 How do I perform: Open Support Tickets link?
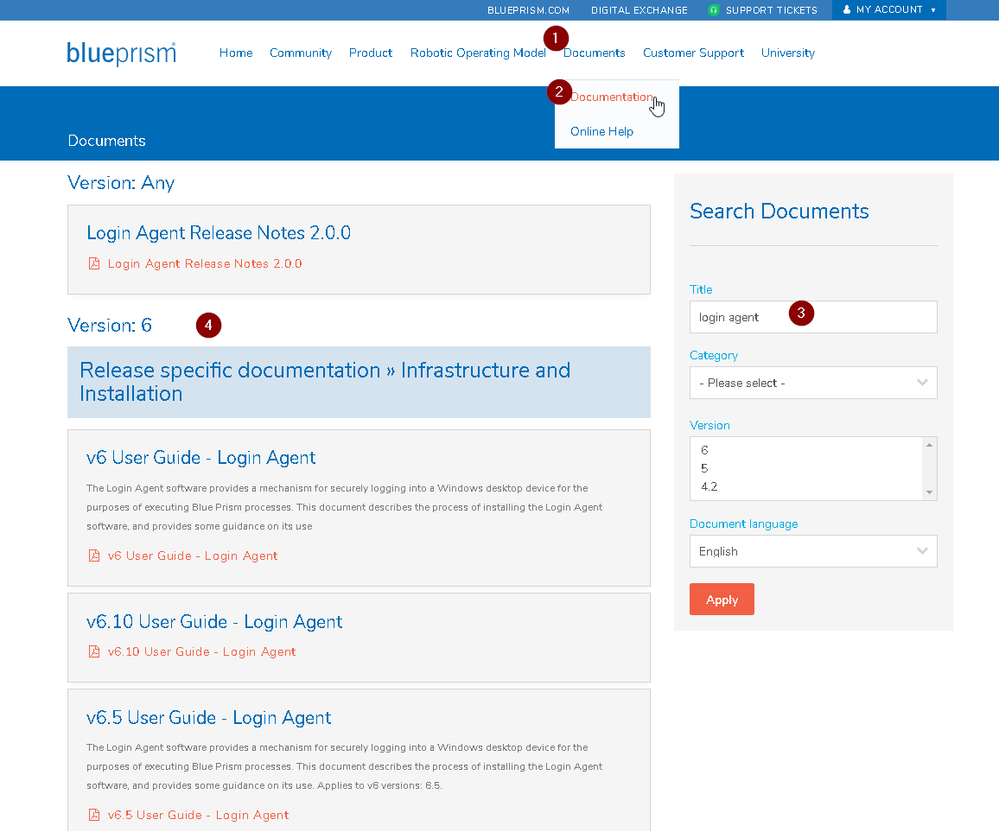[772, 10]
